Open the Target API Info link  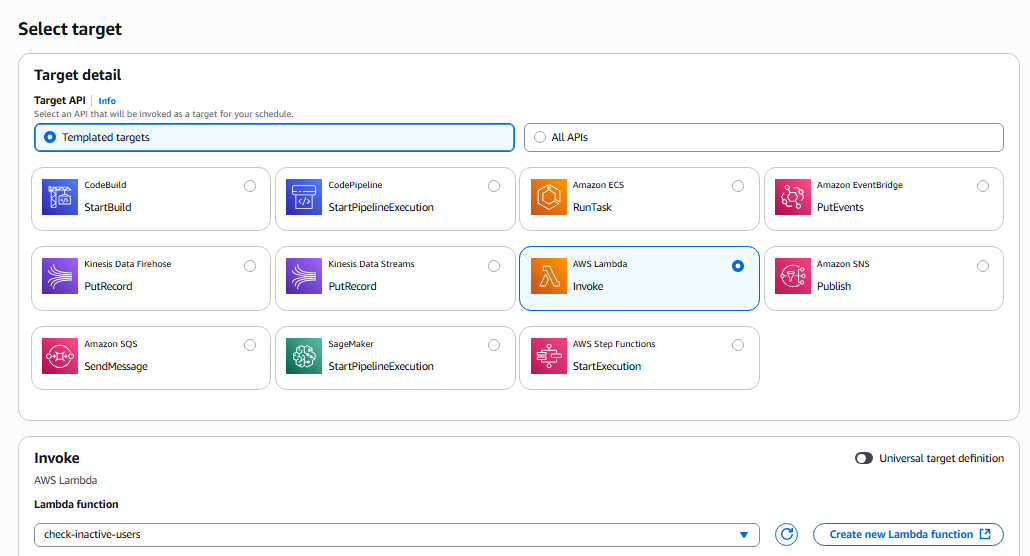click(107, 101)
